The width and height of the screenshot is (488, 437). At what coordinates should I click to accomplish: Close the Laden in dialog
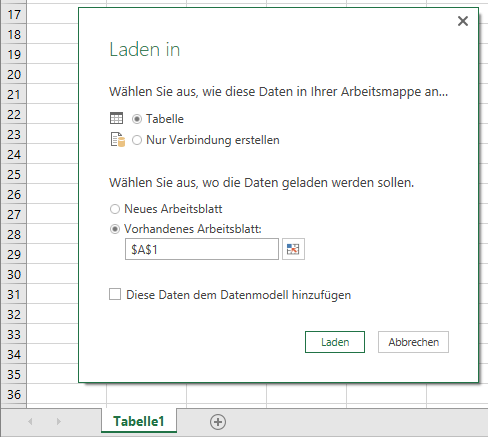[x=463, y=21]
